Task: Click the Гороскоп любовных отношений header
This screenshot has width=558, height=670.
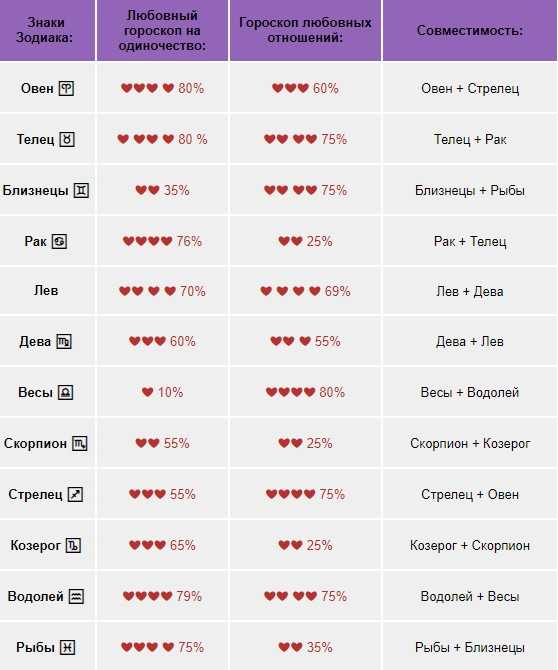Action: pos(305,30)
